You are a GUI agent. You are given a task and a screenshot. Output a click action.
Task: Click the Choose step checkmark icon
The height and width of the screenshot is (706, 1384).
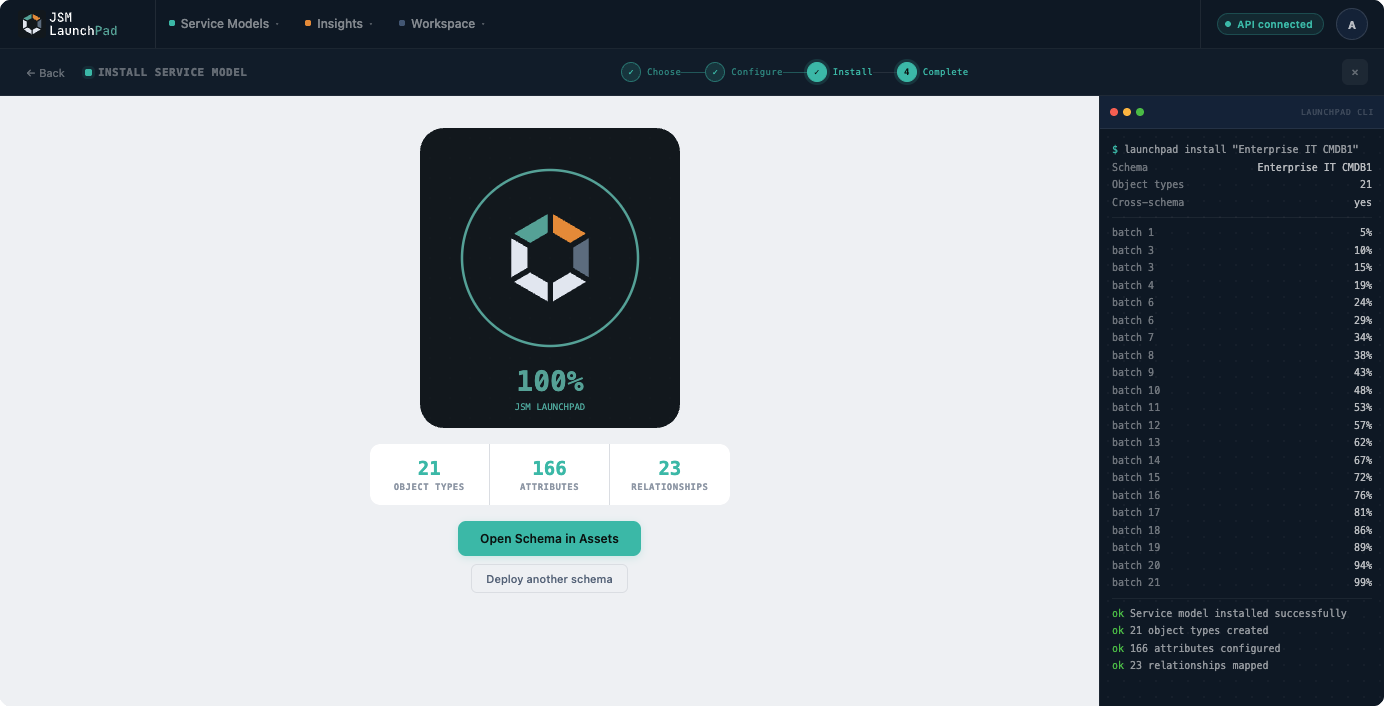(630, 72)
